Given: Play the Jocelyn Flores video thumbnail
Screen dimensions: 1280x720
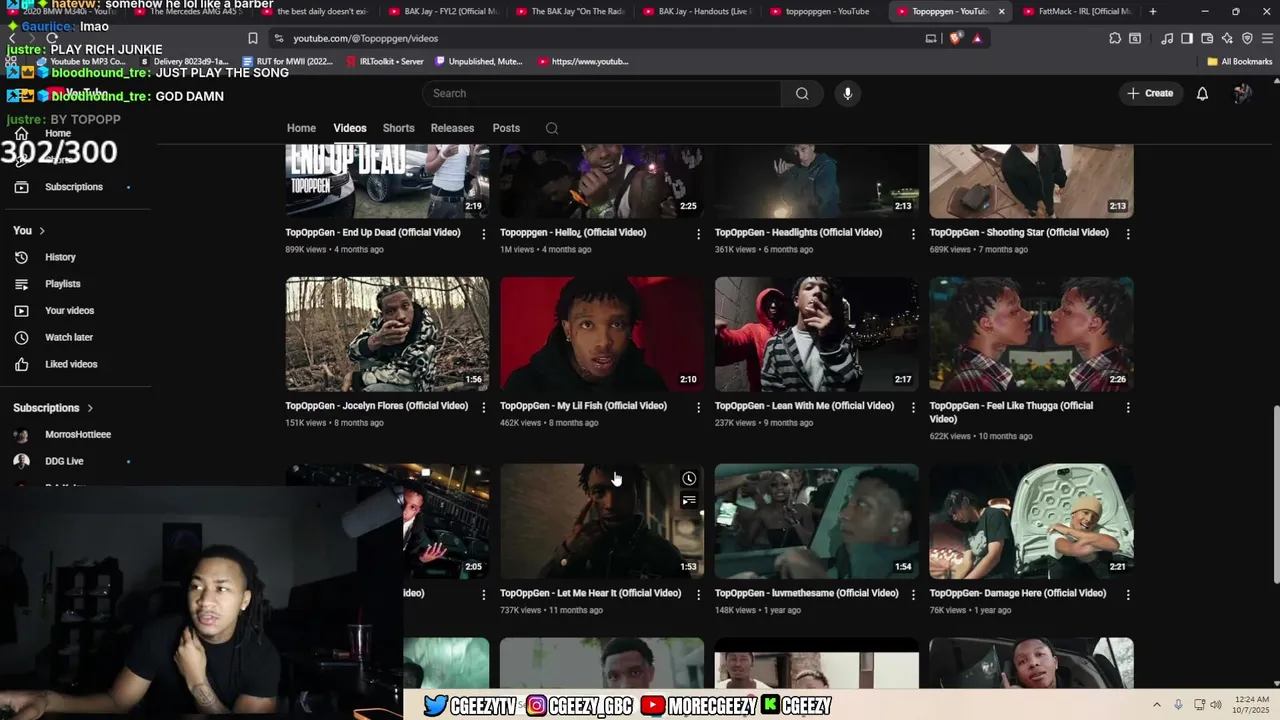Looking at the screenshot, I should click(387, 334).
